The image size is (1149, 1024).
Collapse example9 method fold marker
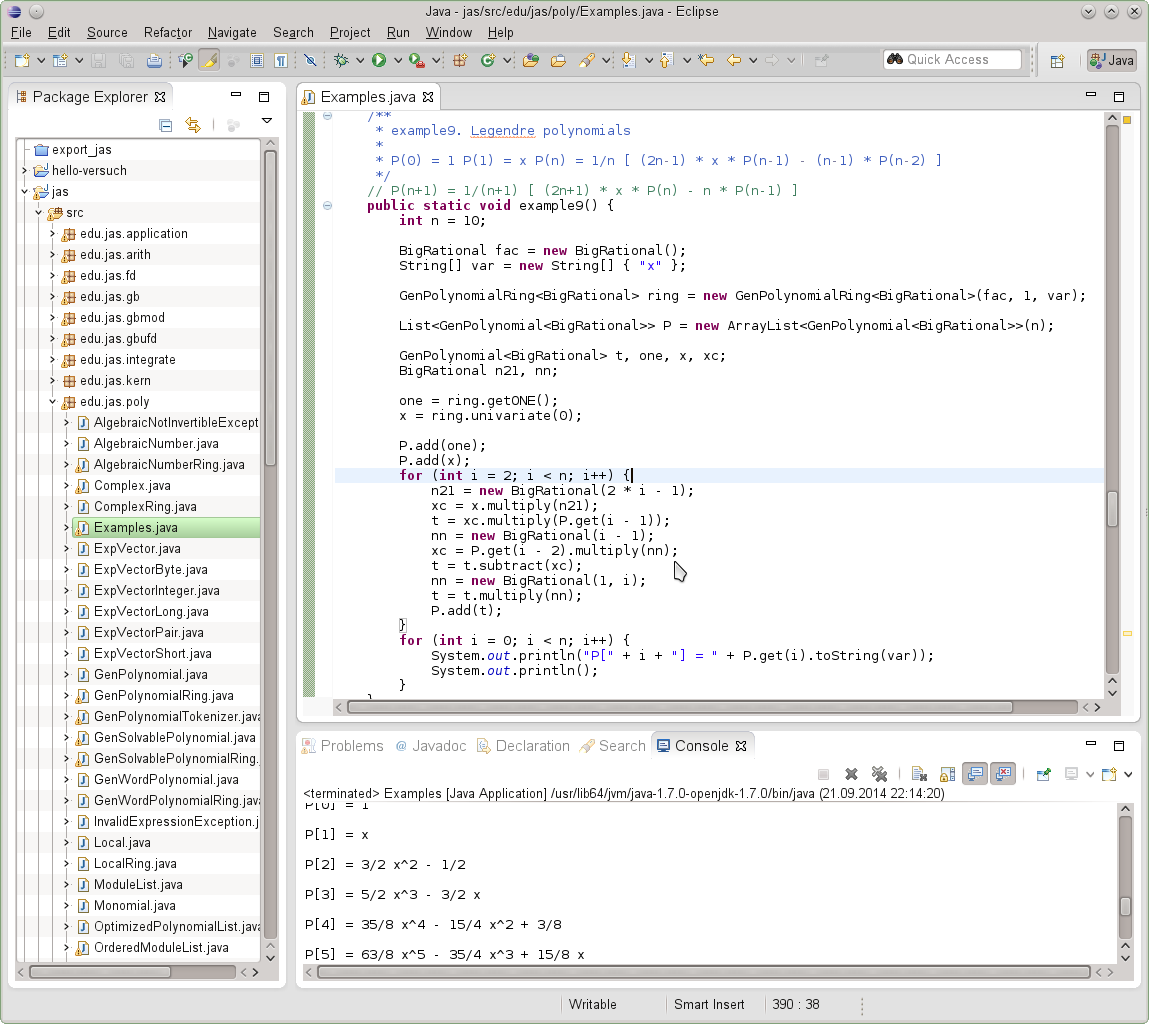(x=328, y=205)
